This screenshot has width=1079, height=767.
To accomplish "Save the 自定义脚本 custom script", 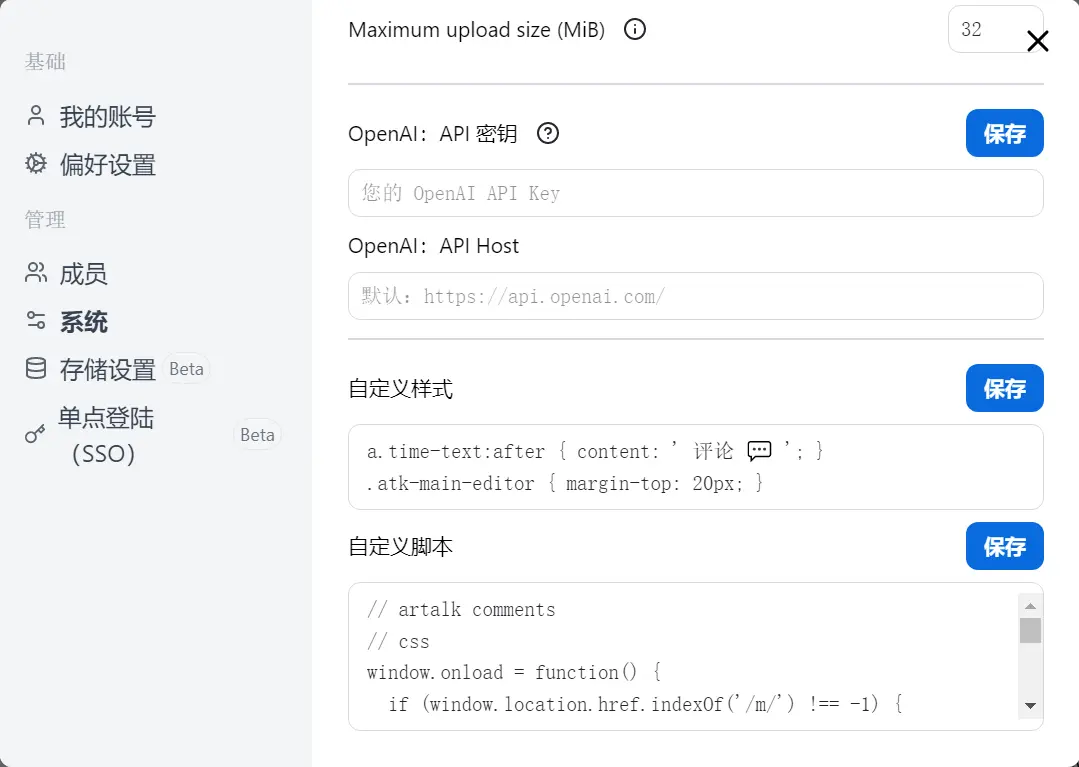I will [x=1004, y=546].
